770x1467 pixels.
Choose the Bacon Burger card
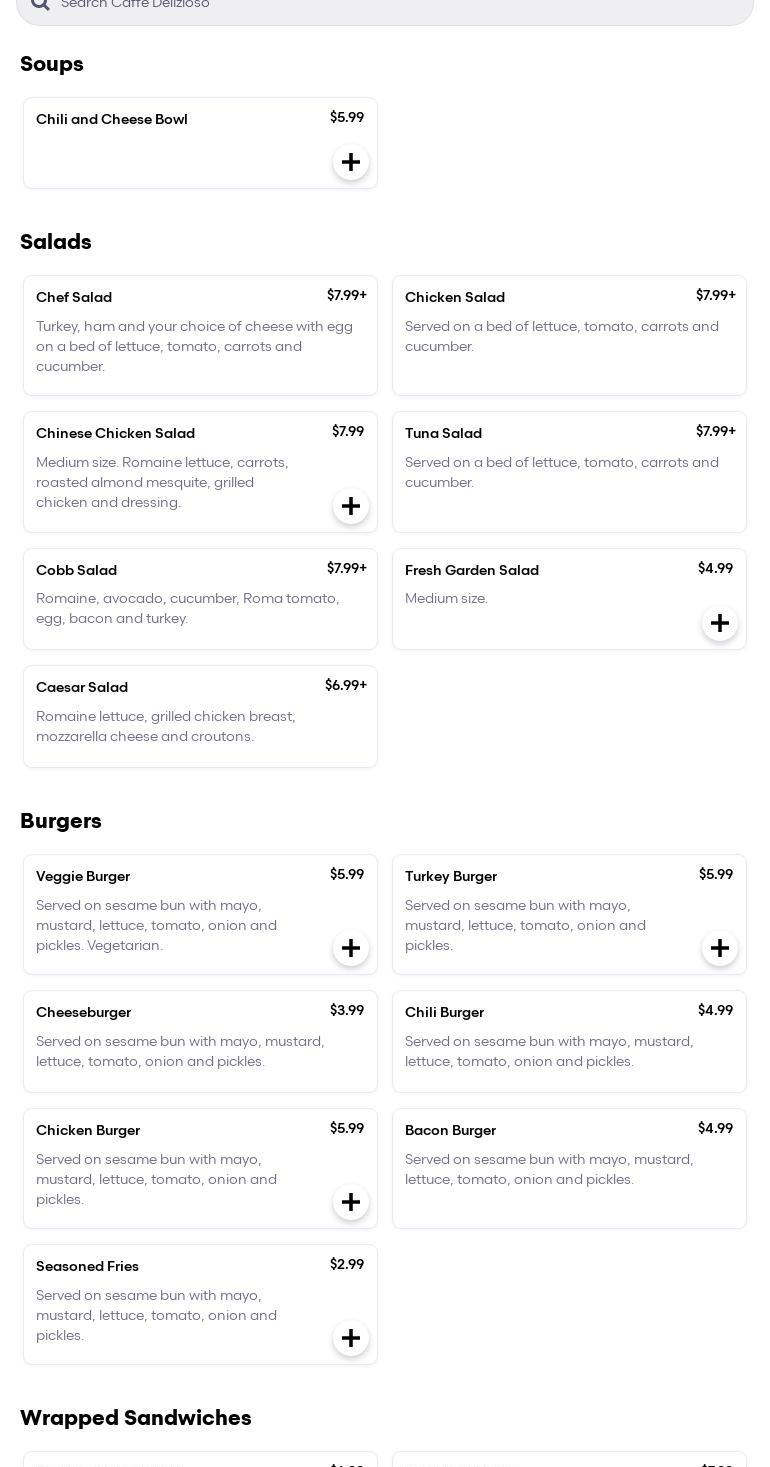569,1168
